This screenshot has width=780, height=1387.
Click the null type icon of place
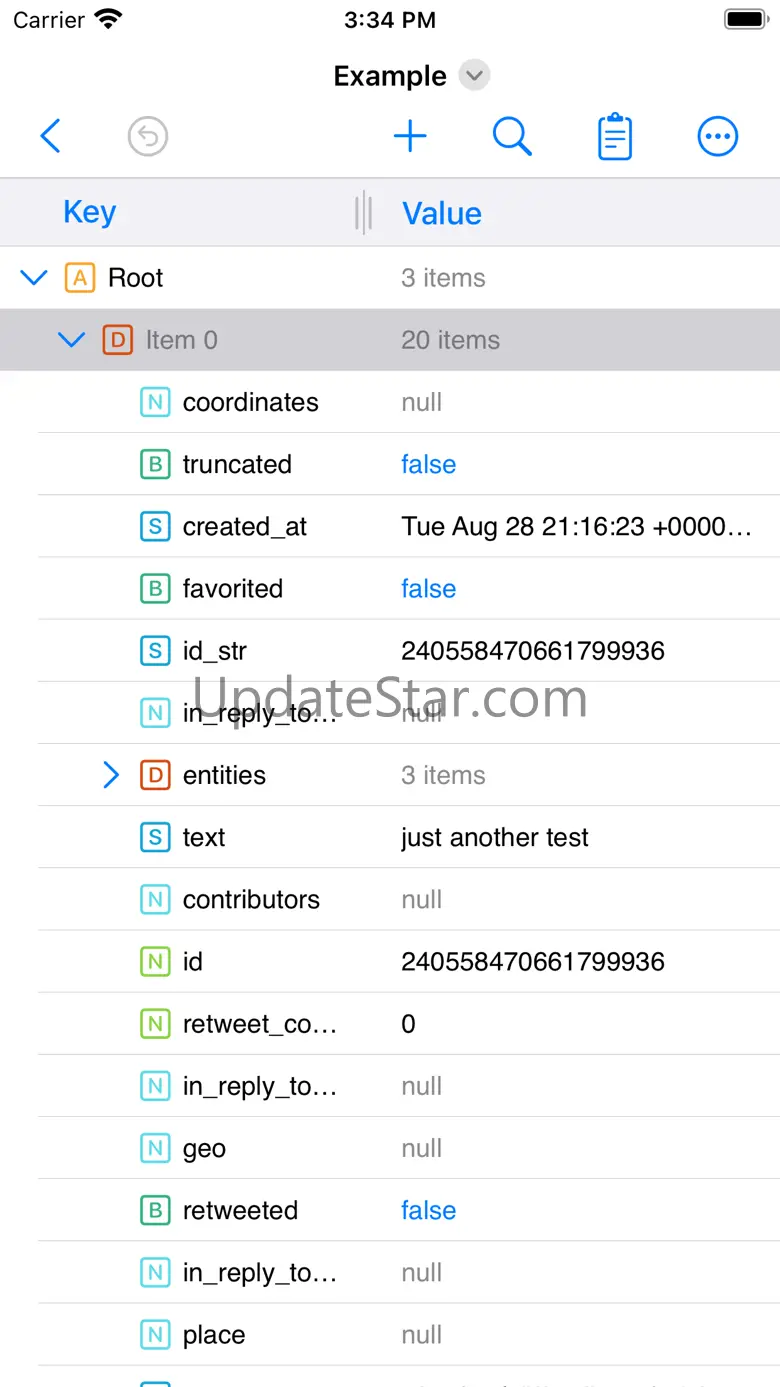tap(155, 1335)
